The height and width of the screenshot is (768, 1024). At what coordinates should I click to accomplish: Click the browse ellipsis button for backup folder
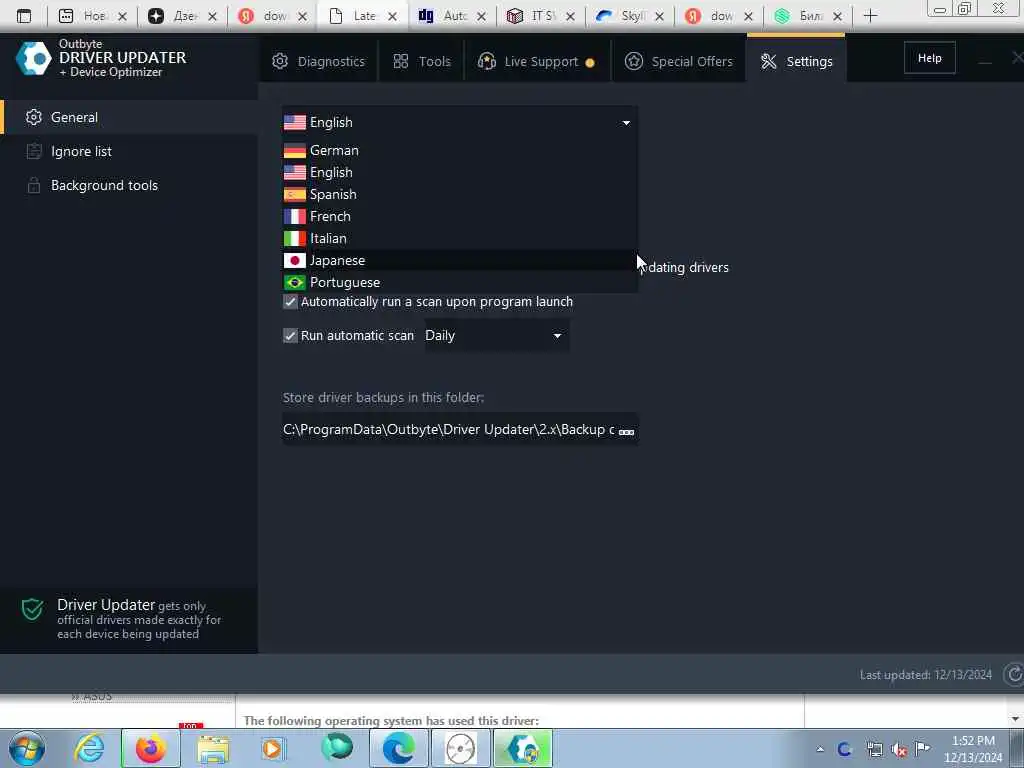coord(626,431)
